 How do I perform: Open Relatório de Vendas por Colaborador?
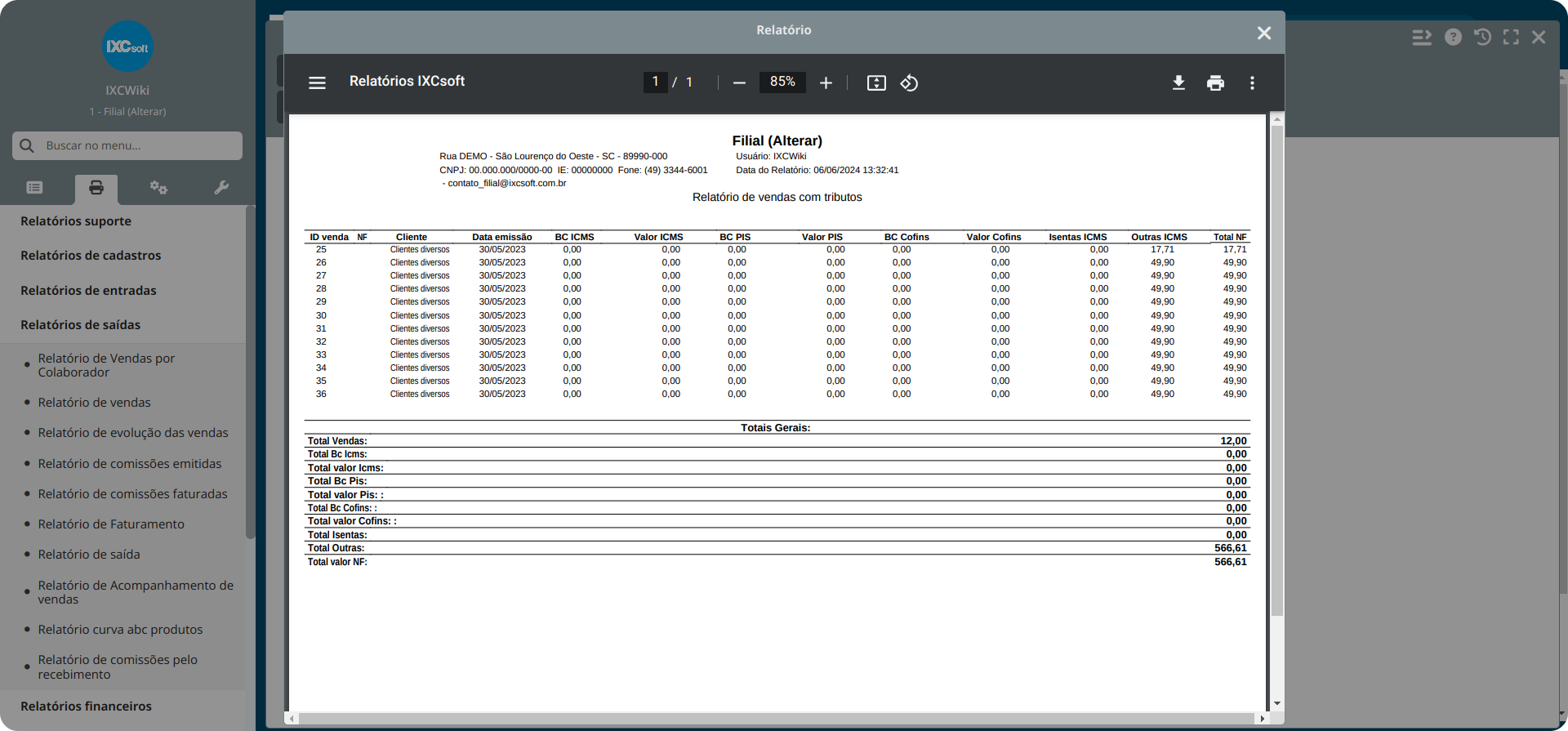(106, 365)
